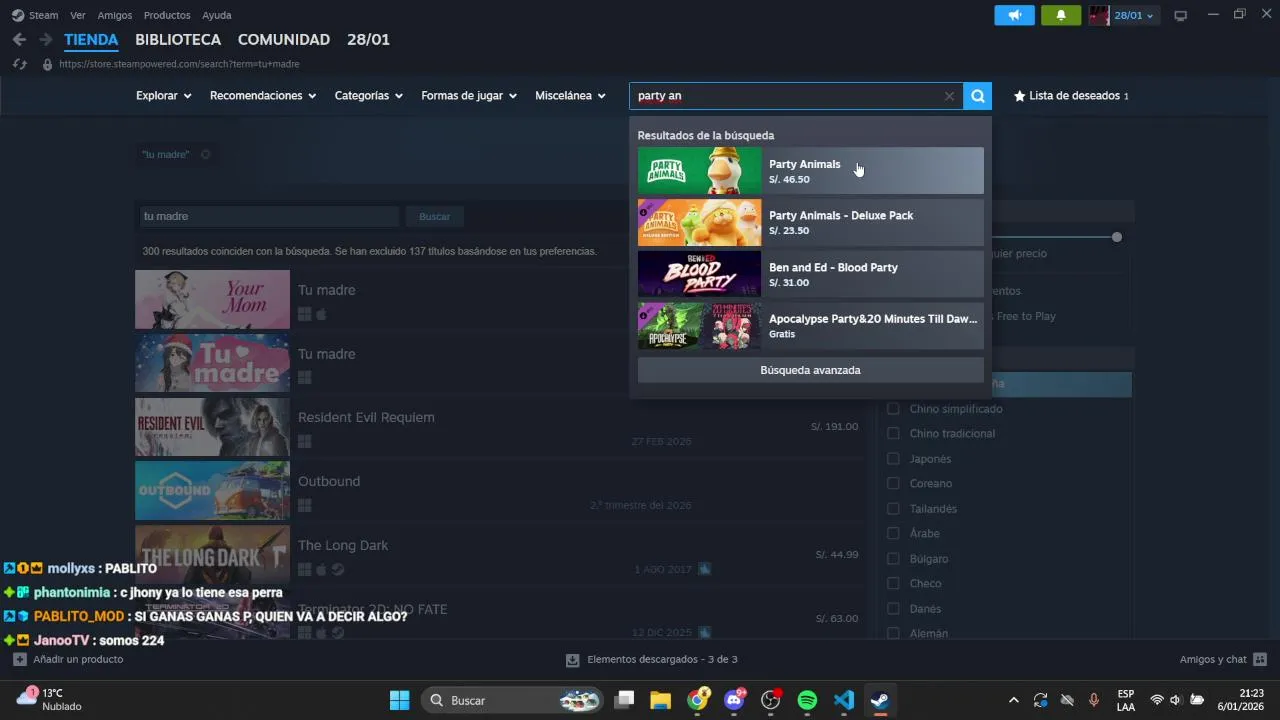1280x720 pixels.
Task: Expand the Formas de jugar dropdown
Action: pos(469,96)
